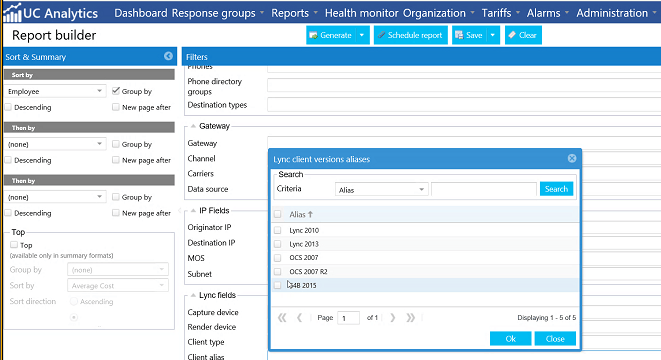Go to the last page of aliases

coord(411,317)
